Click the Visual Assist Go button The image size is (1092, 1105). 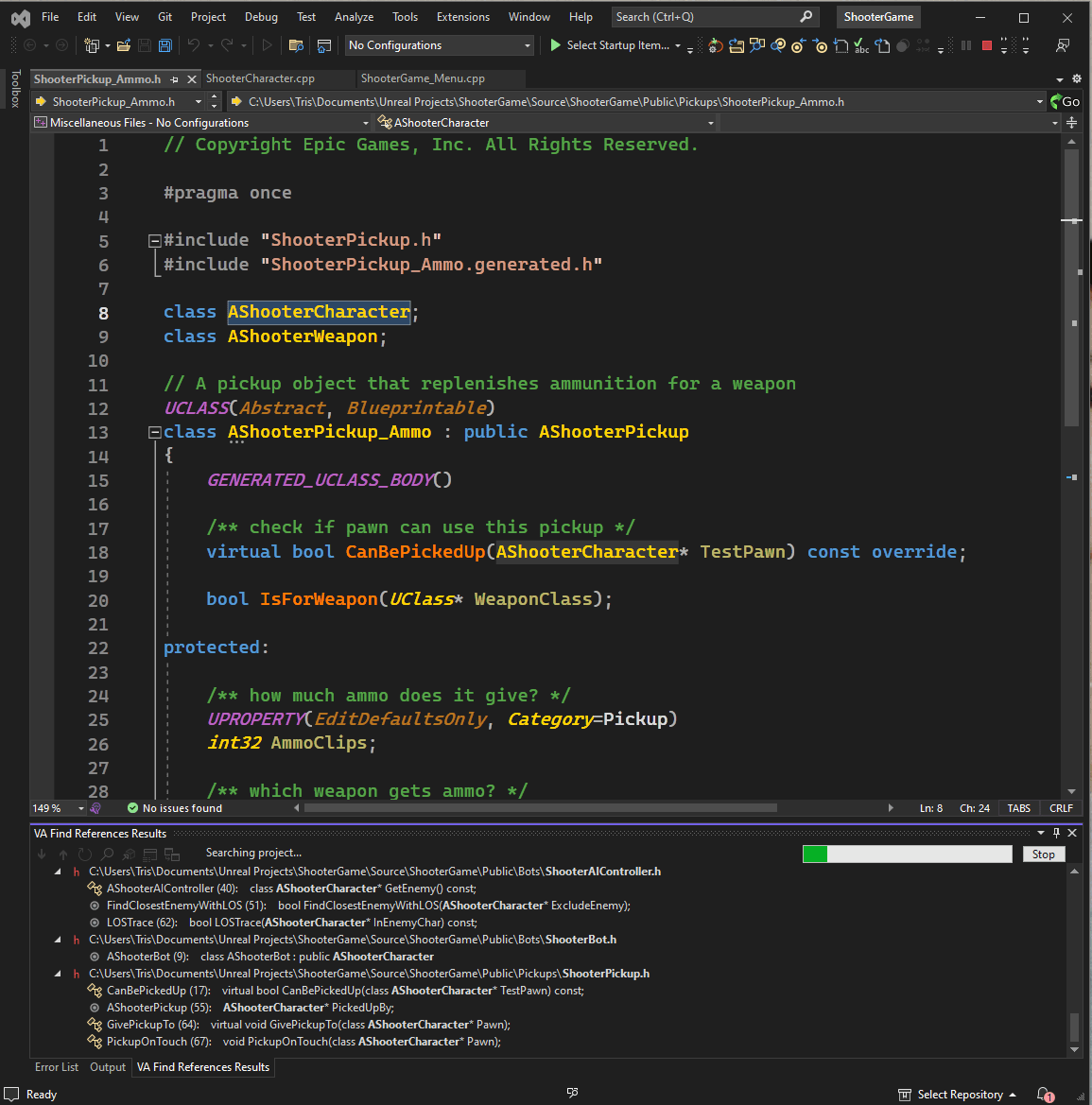coord(1066,101)
